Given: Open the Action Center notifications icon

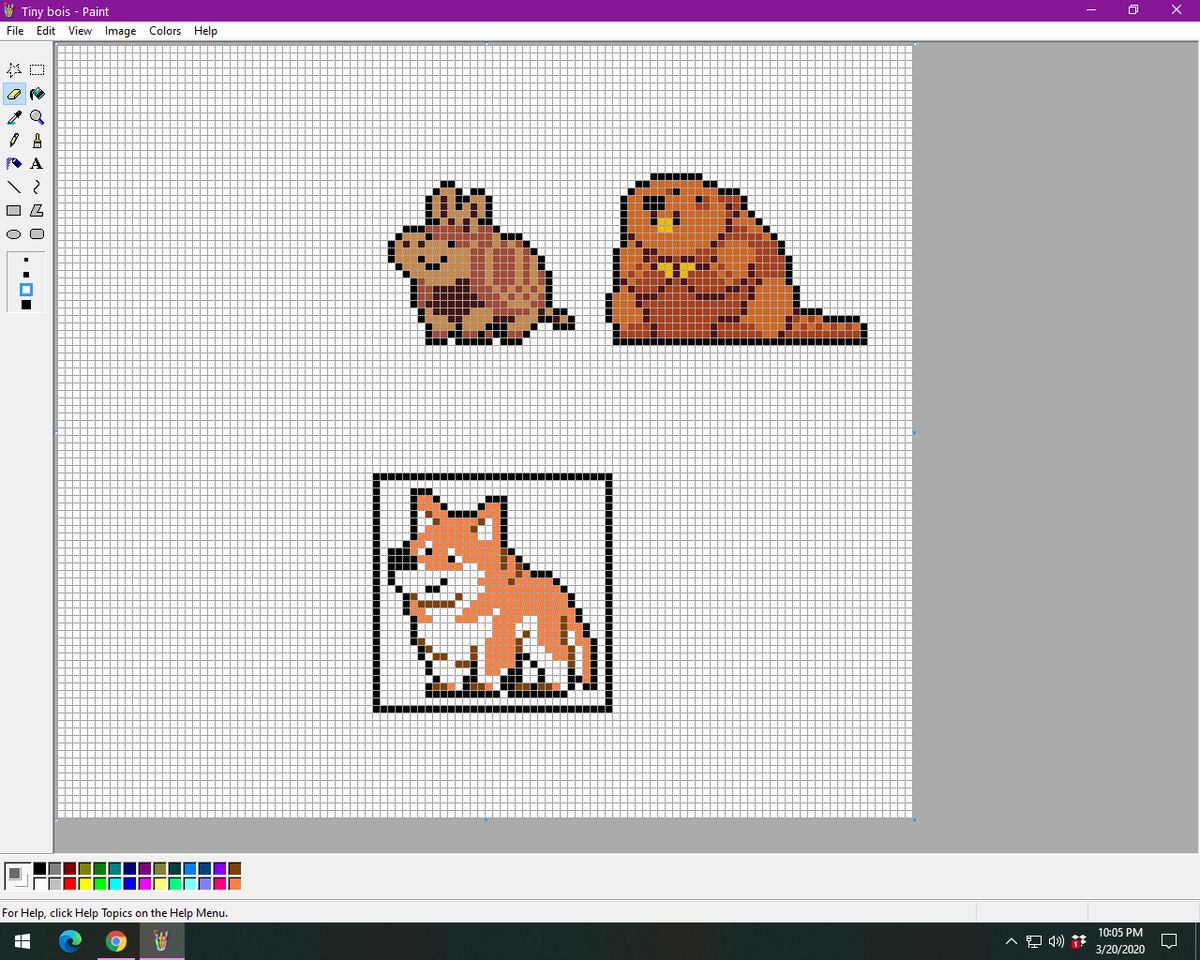Looking at the screenshot, I should 1168,941.
